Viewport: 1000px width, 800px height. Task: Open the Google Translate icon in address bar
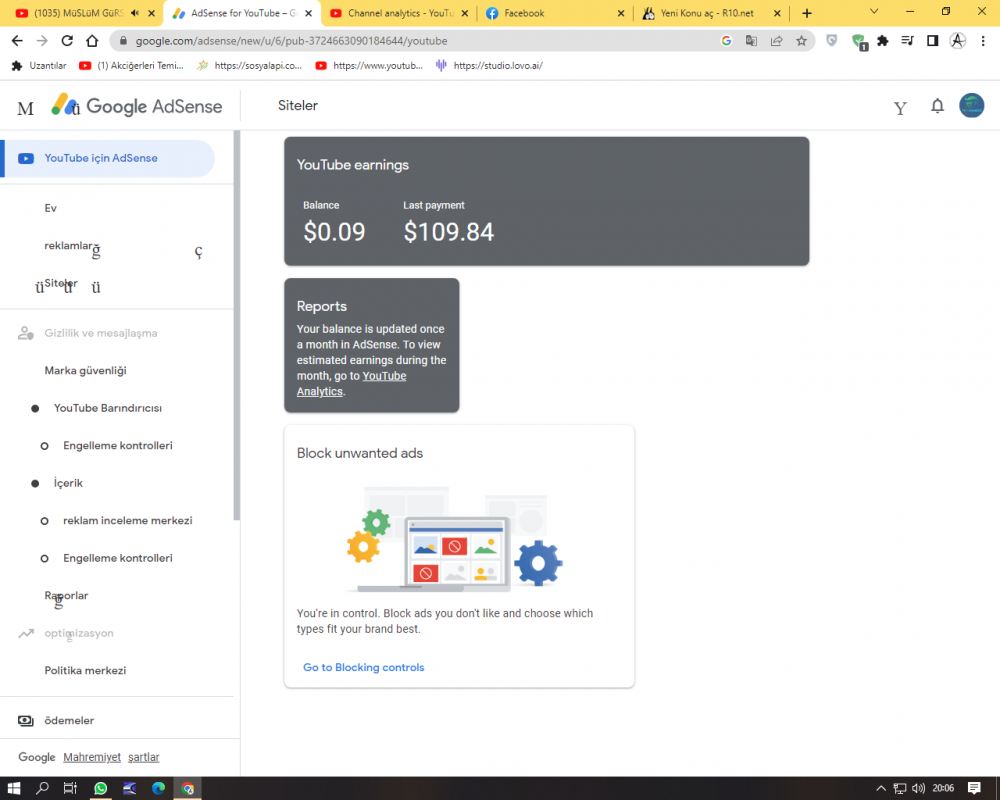[x=751, y=41]
